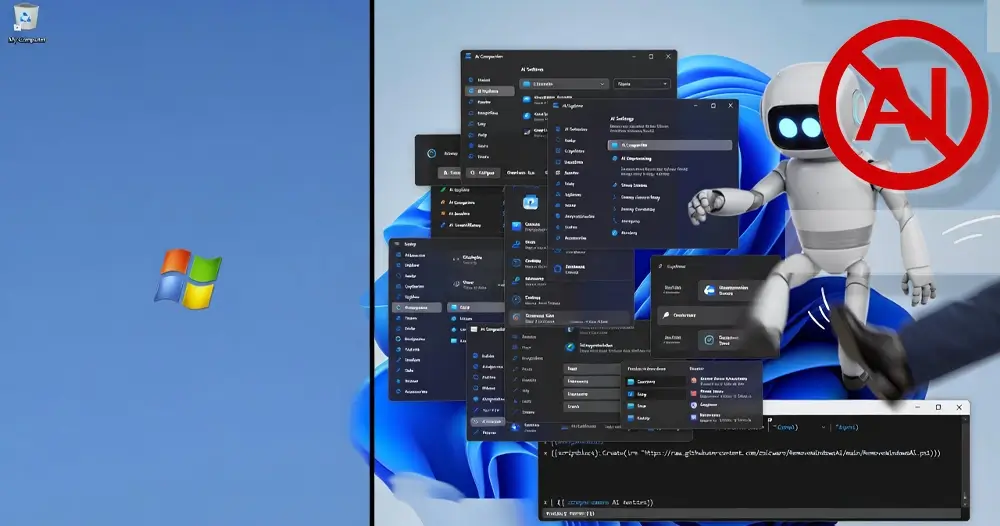Expand the chevron dropdown in the terminal's tab bar
Image resolution: width=1000 pixels, height=526 pixels.
pyautogui.click(x=823, y=427)
